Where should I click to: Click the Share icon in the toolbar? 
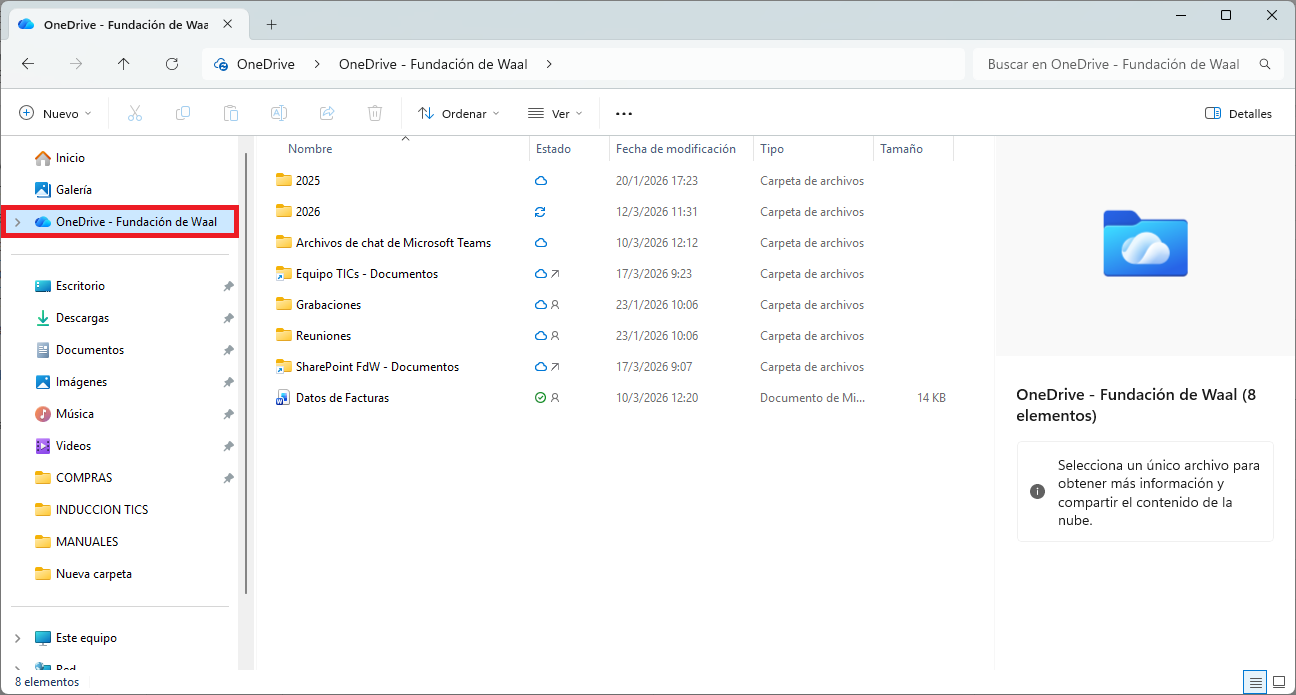327,113
